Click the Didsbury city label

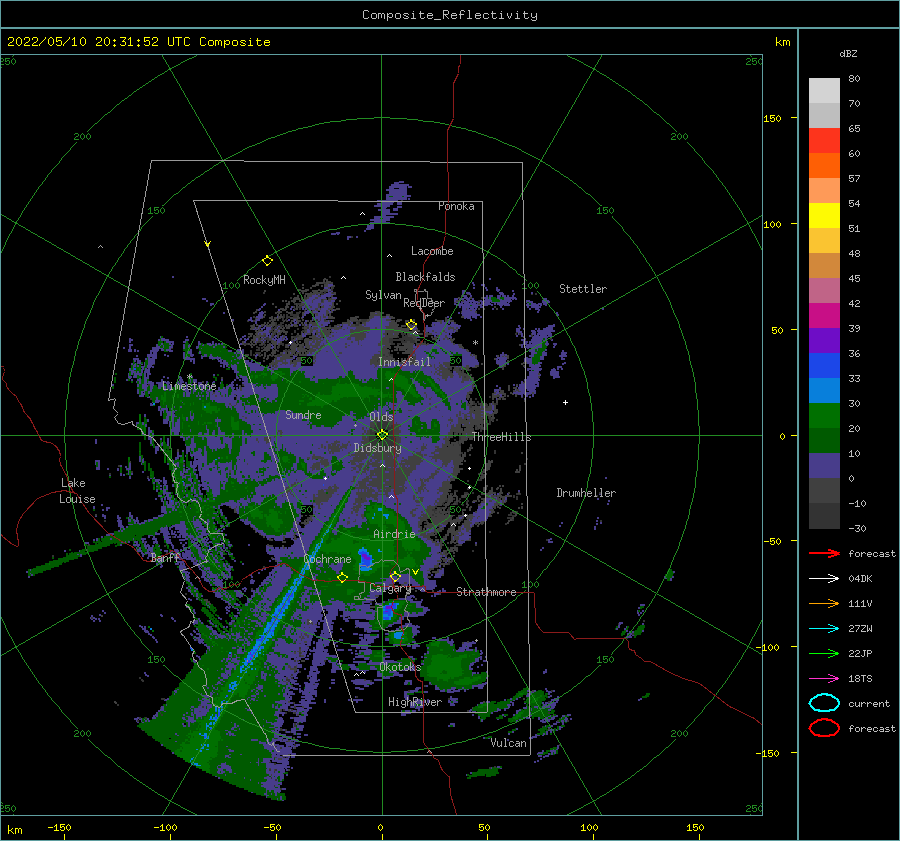tap(378, 448)
